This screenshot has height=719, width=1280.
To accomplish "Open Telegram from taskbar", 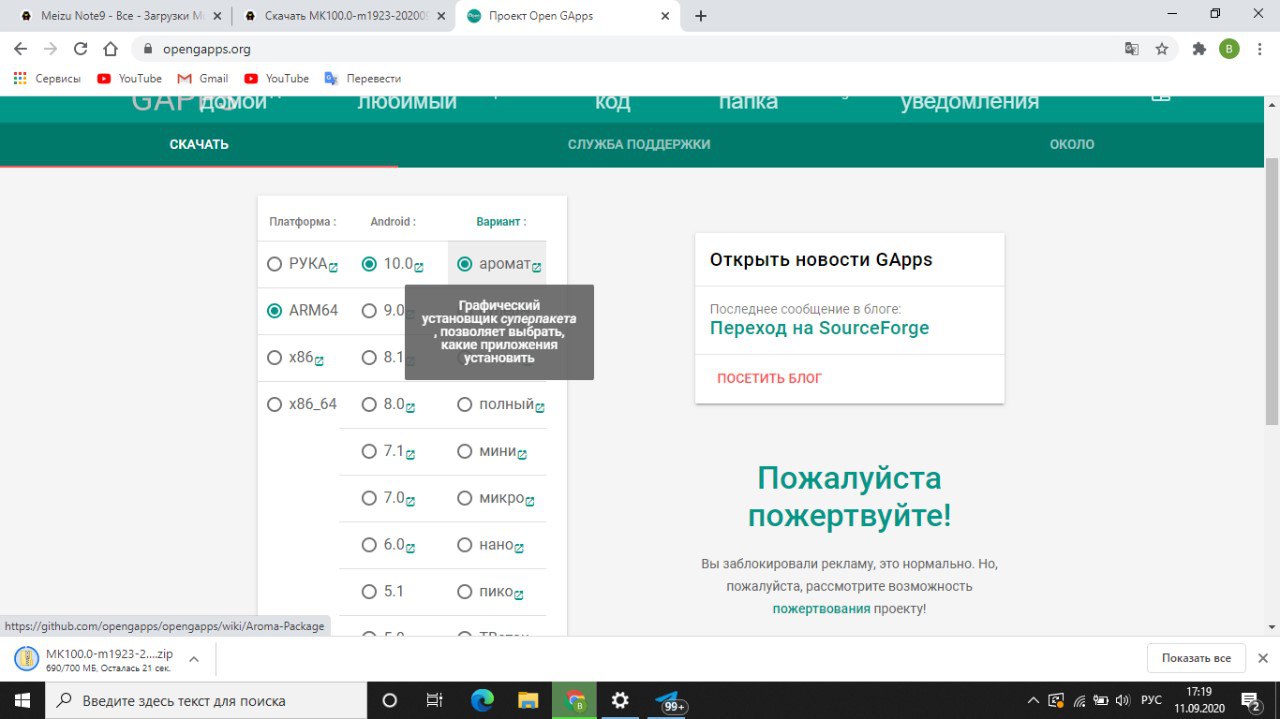I will point(668,700).
